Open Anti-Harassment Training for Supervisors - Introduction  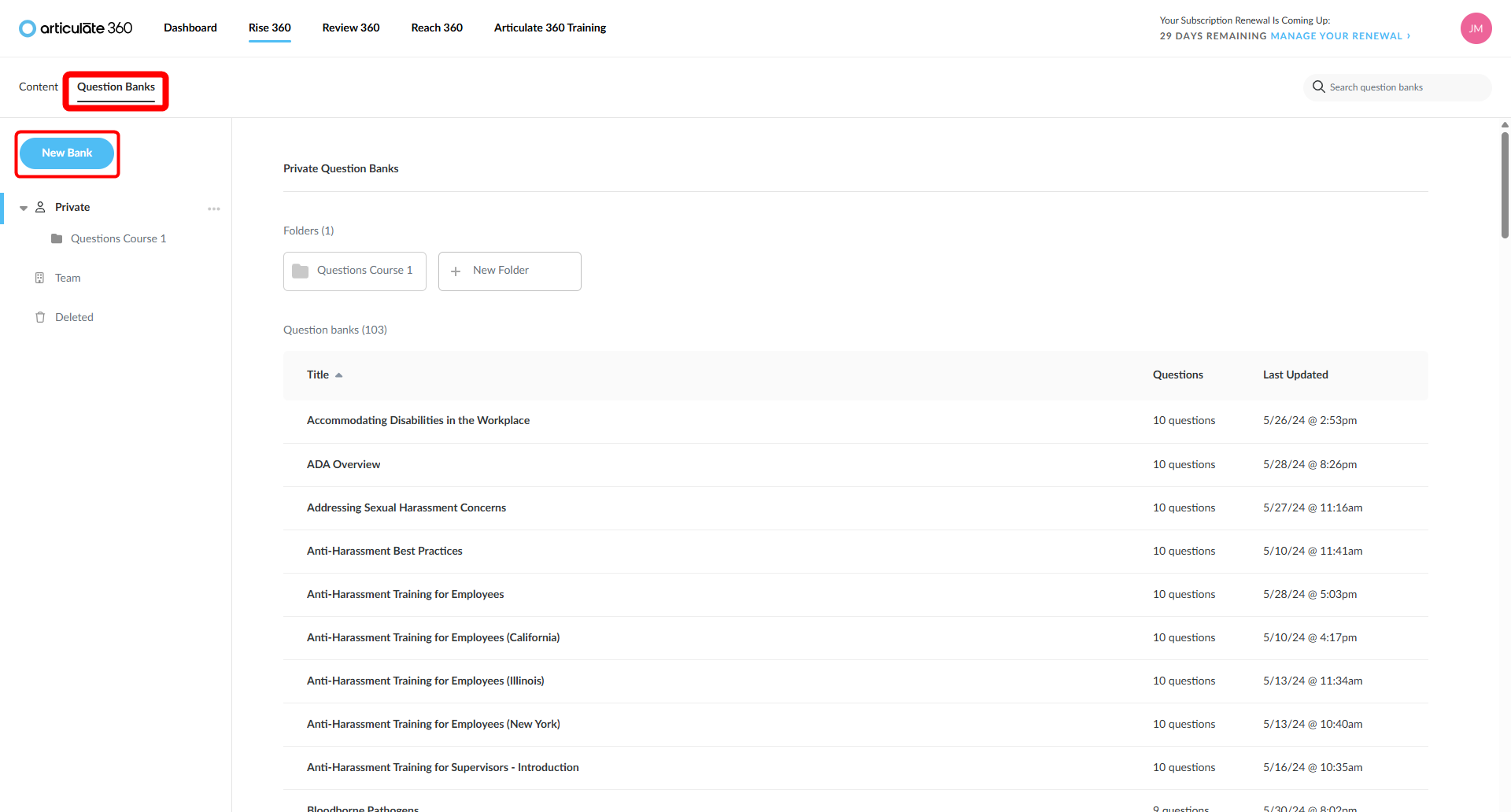coord(443,767)
